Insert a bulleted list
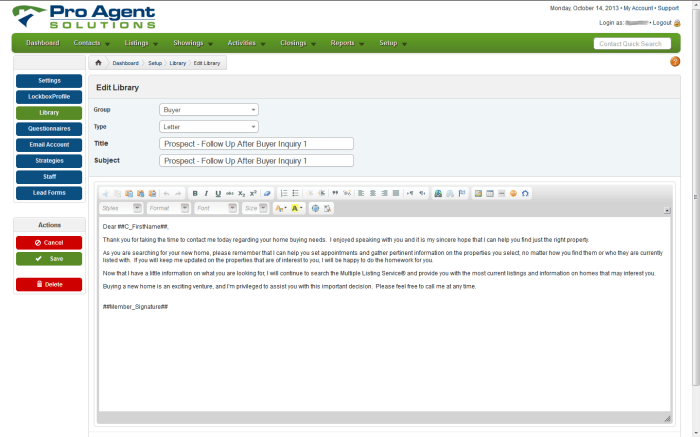 (x=296, y=193)
